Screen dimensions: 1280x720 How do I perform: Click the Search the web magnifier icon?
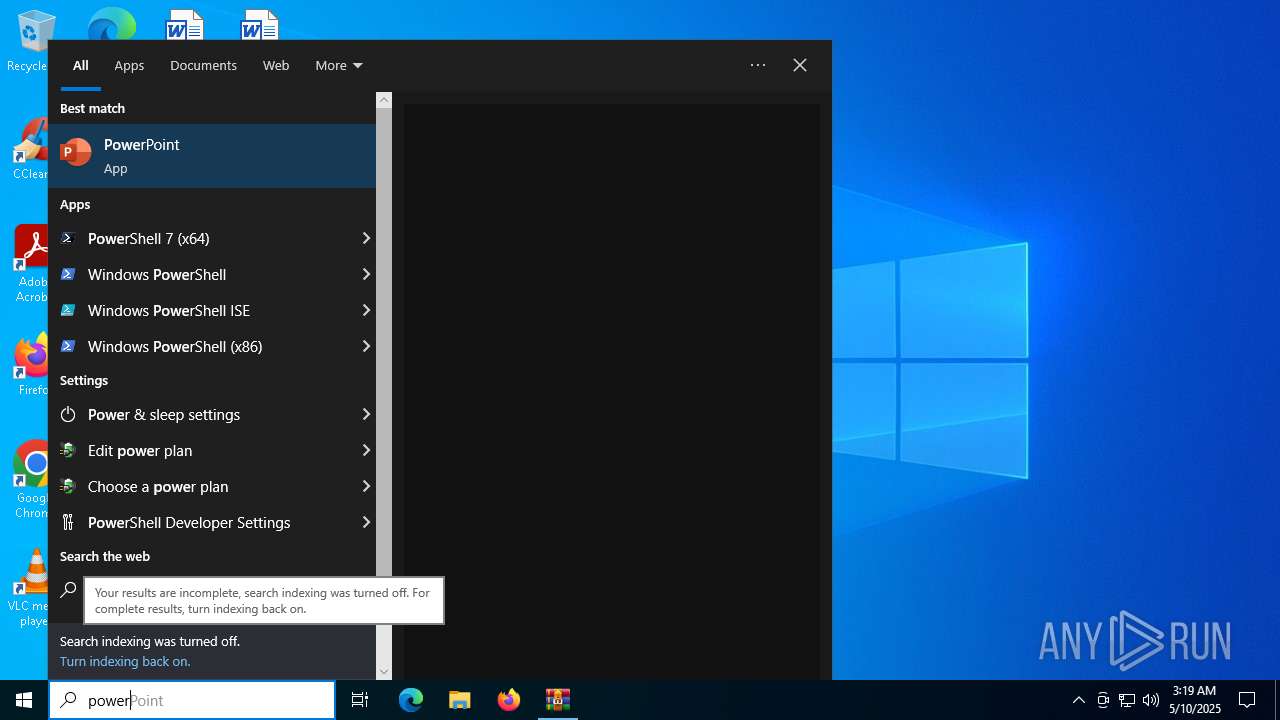tap(68, 590)
